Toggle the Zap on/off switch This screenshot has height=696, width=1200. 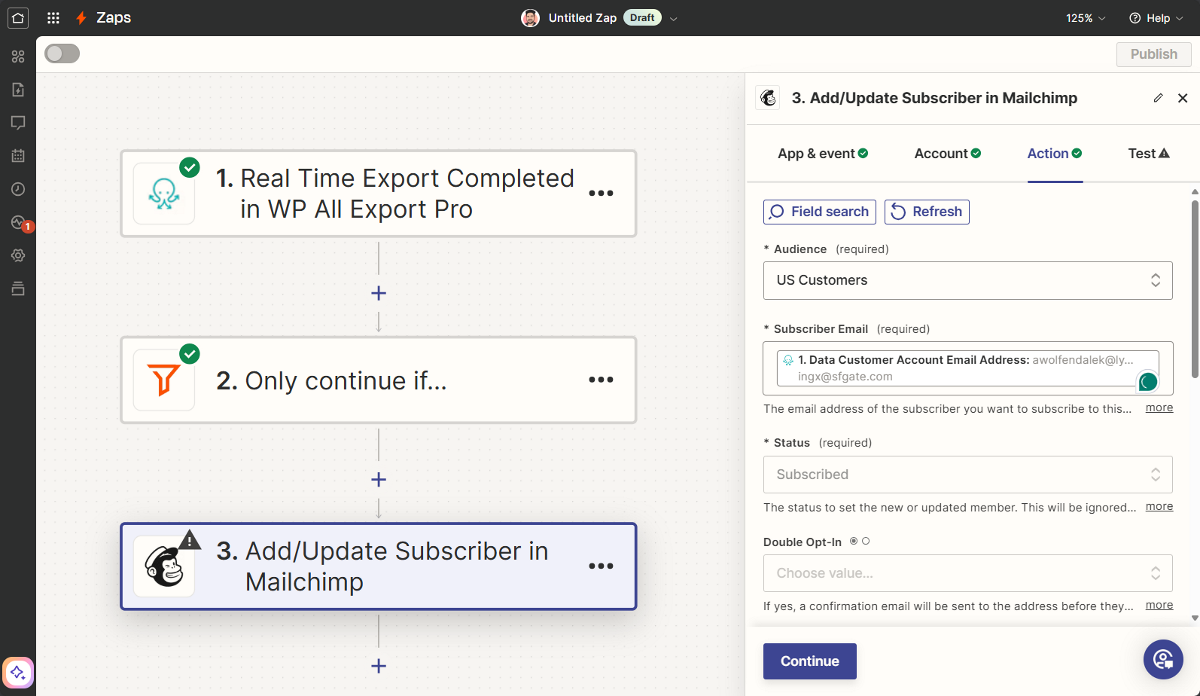(62, 54)
